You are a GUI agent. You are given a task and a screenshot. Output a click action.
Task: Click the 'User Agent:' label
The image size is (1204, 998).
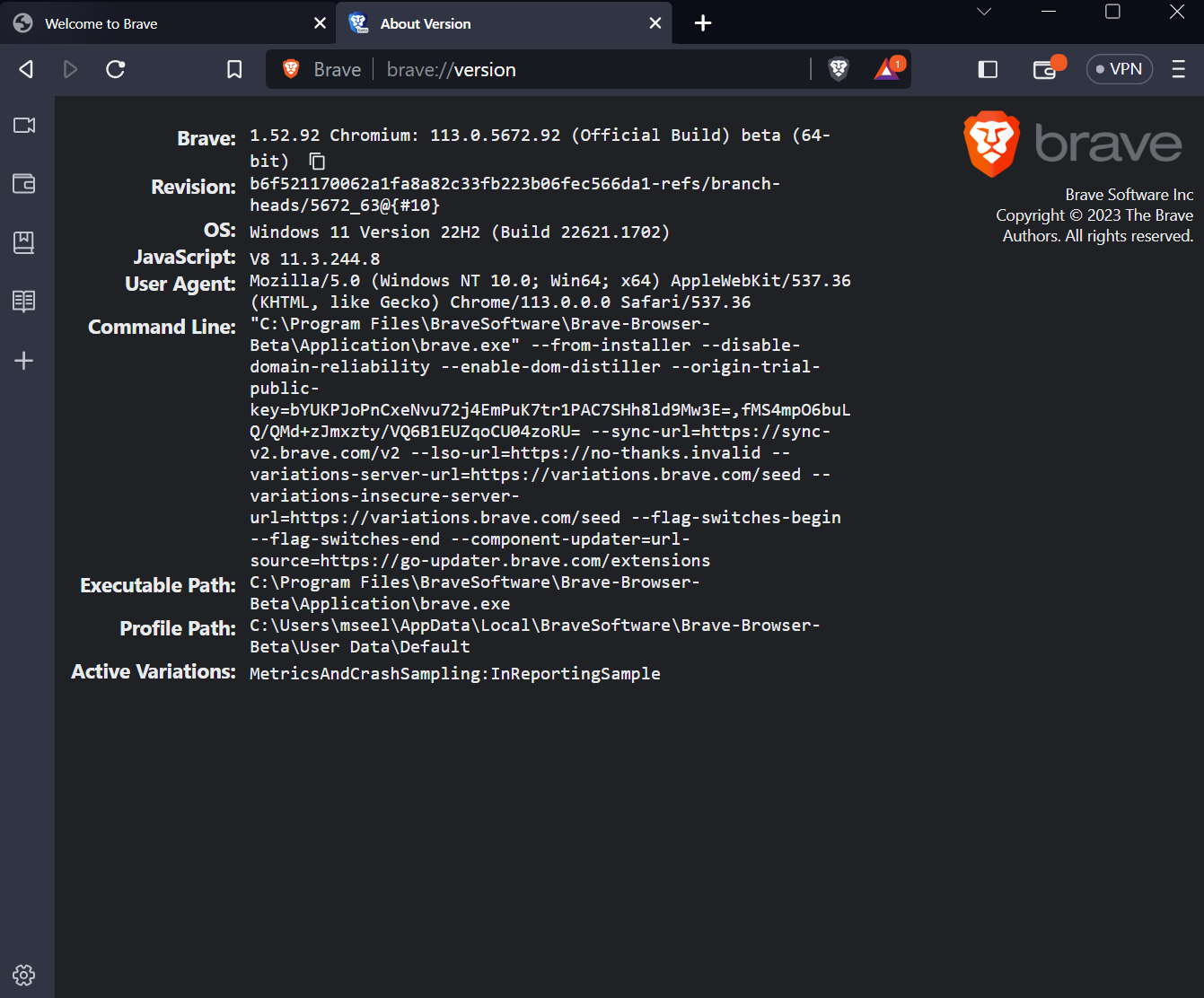pos(180,284)
